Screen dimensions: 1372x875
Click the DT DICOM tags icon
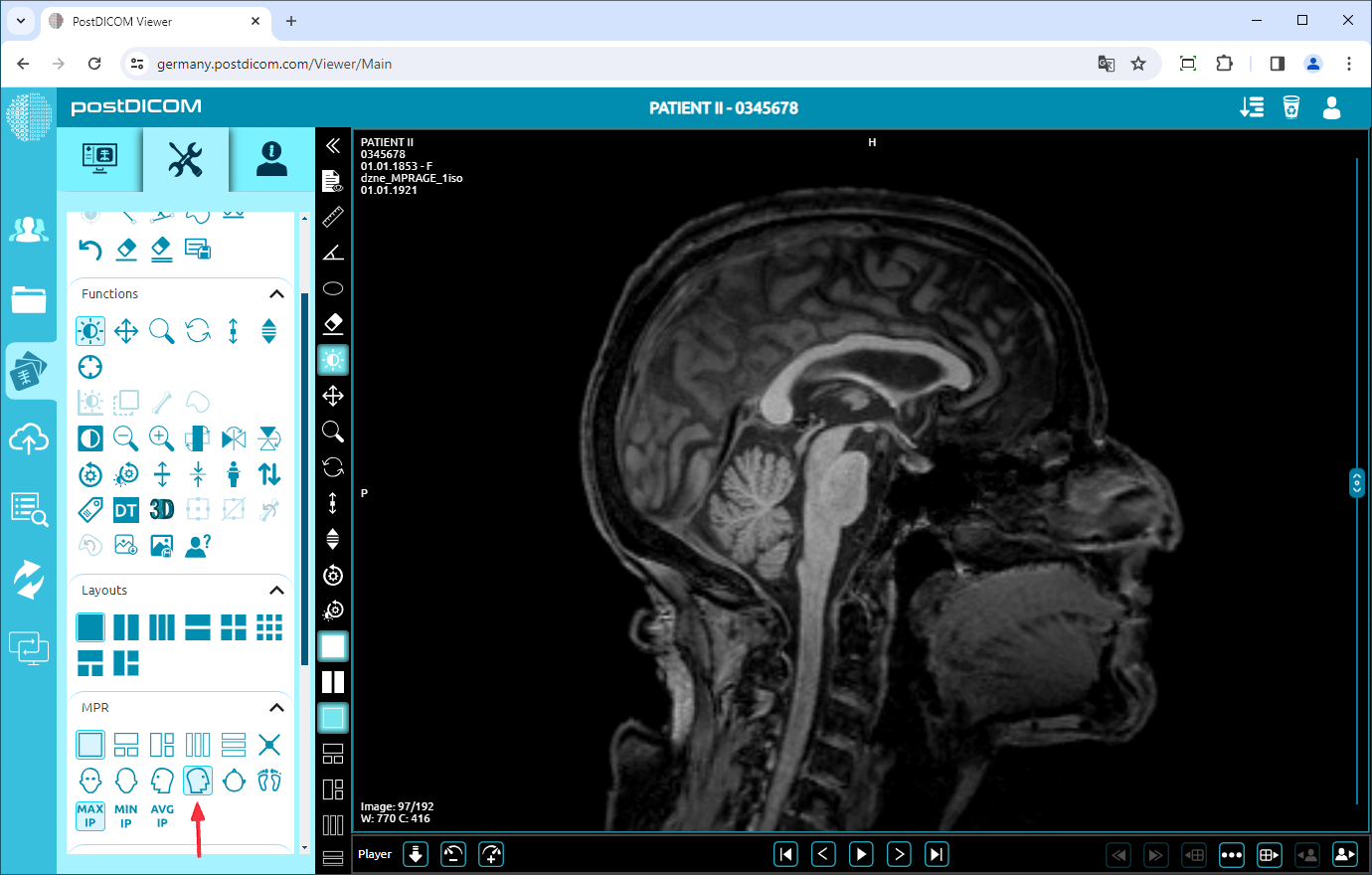click(126, 510)
